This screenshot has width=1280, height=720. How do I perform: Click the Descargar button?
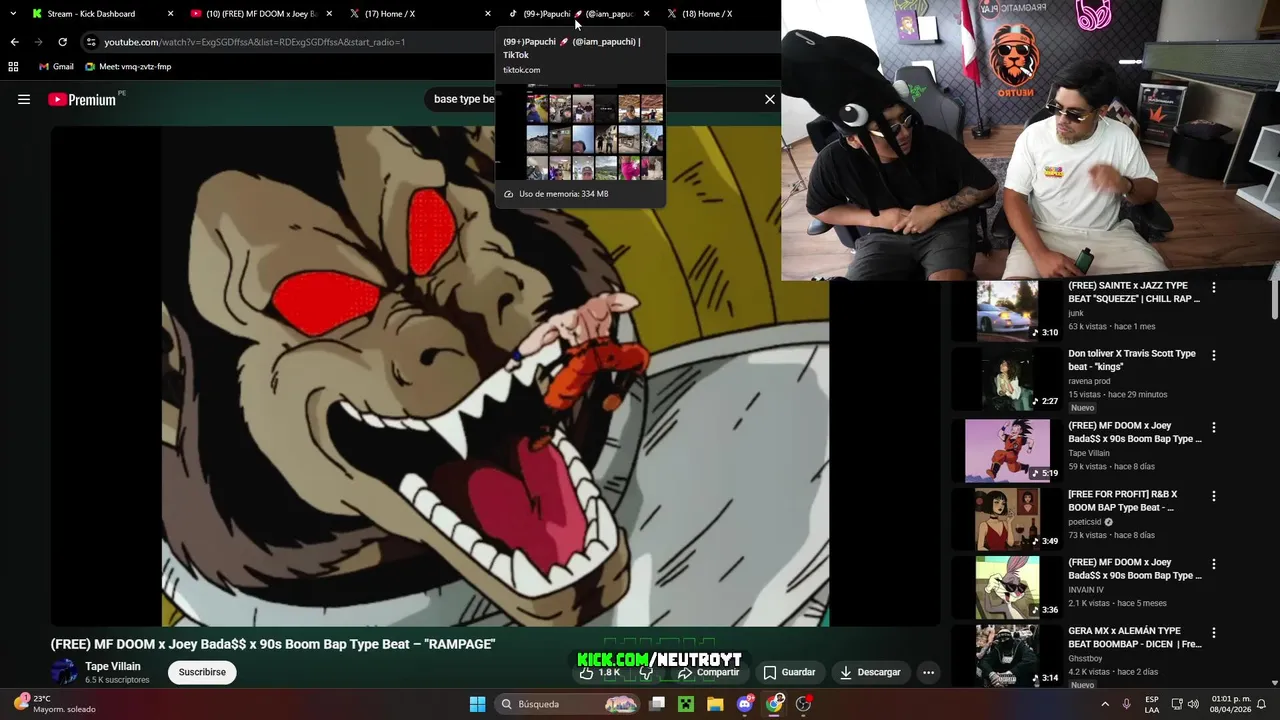pos(870,673)
